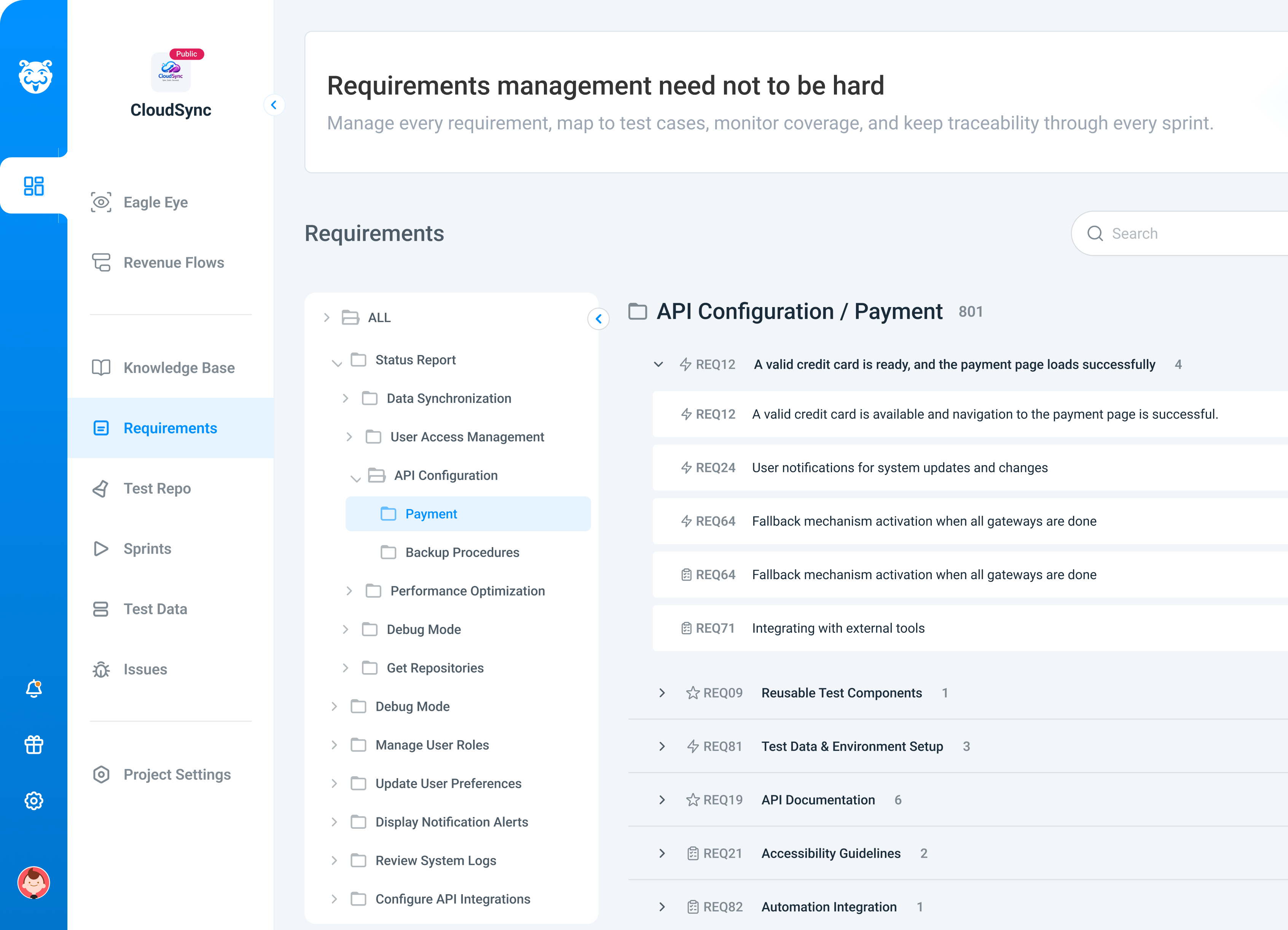Click the notifications bell icon
This screenshot has height=930, width=1288.
pyautogui.click(x=33, y=688)
